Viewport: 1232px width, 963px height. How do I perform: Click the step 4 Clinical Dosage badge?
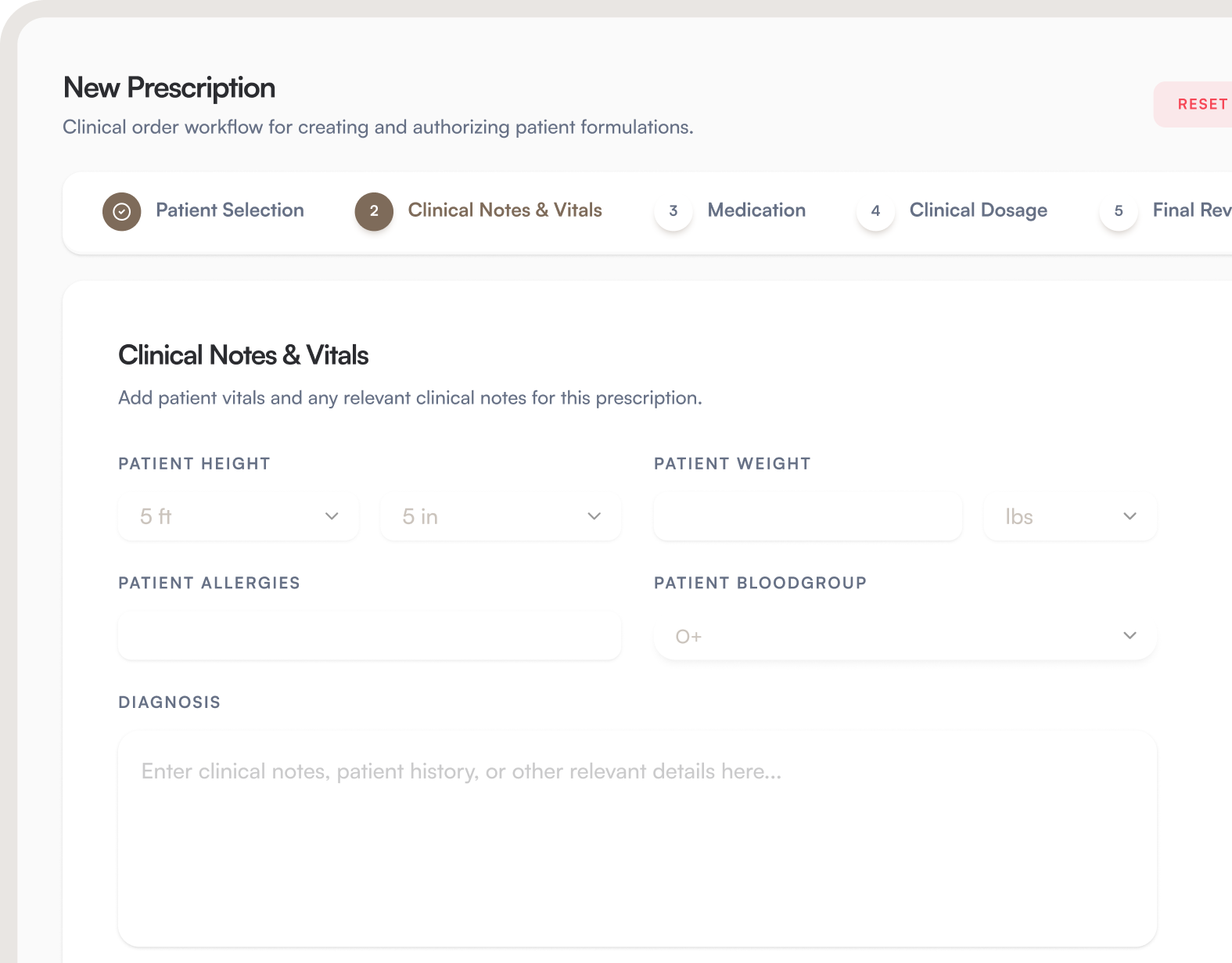(x=875, y=211)
